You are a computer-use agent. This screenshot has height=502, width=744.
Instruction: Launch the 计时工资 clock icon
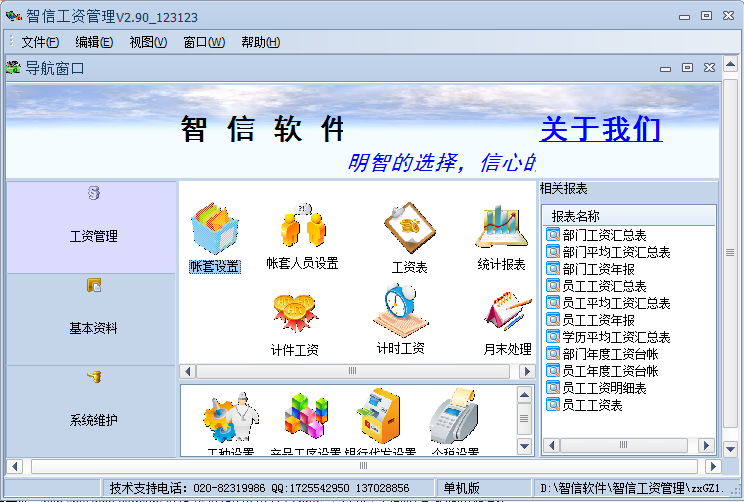pos(400,312)
